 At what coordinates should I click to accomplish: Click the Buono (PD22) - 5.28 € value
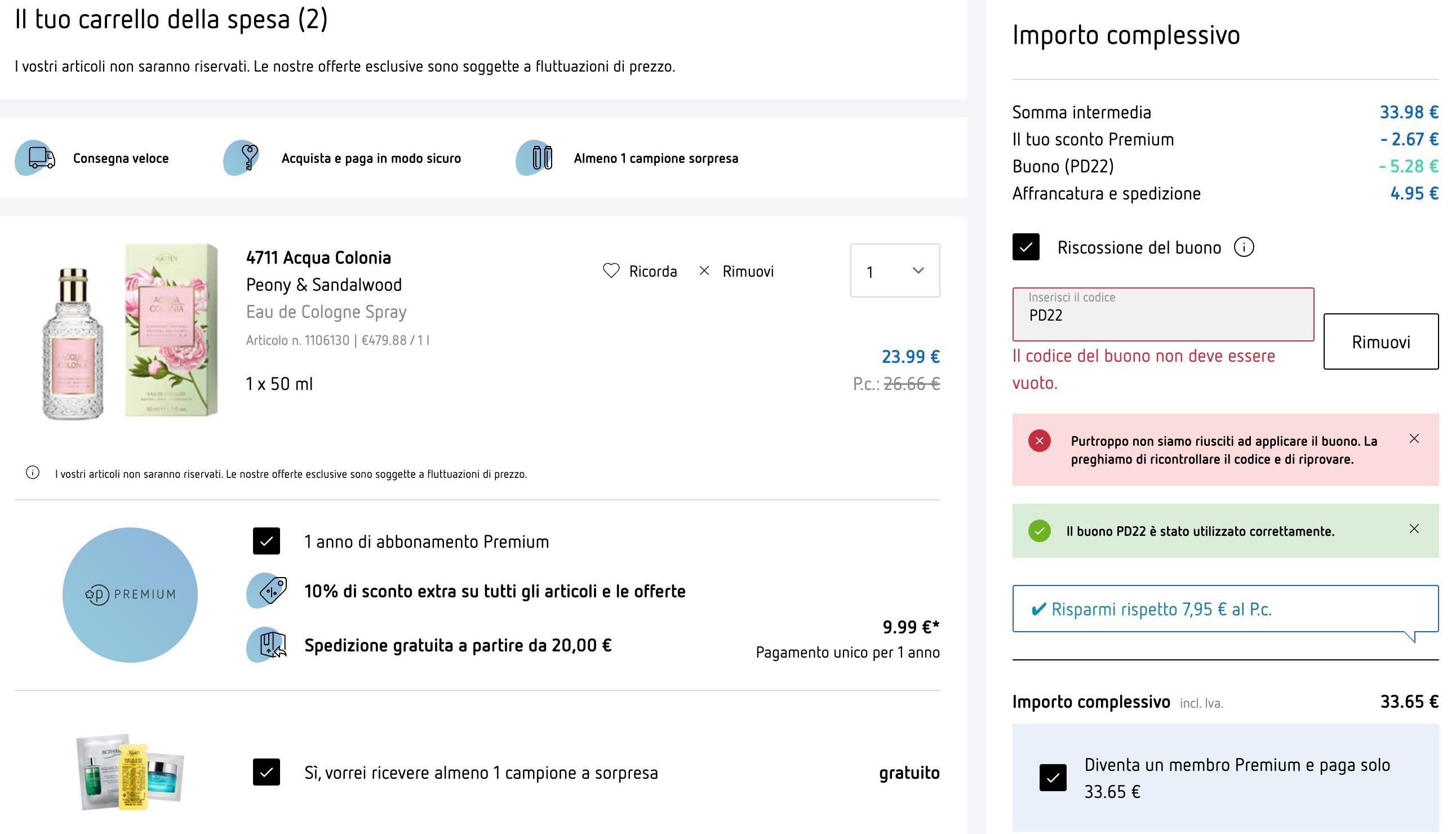click(x=1409, y=166)
